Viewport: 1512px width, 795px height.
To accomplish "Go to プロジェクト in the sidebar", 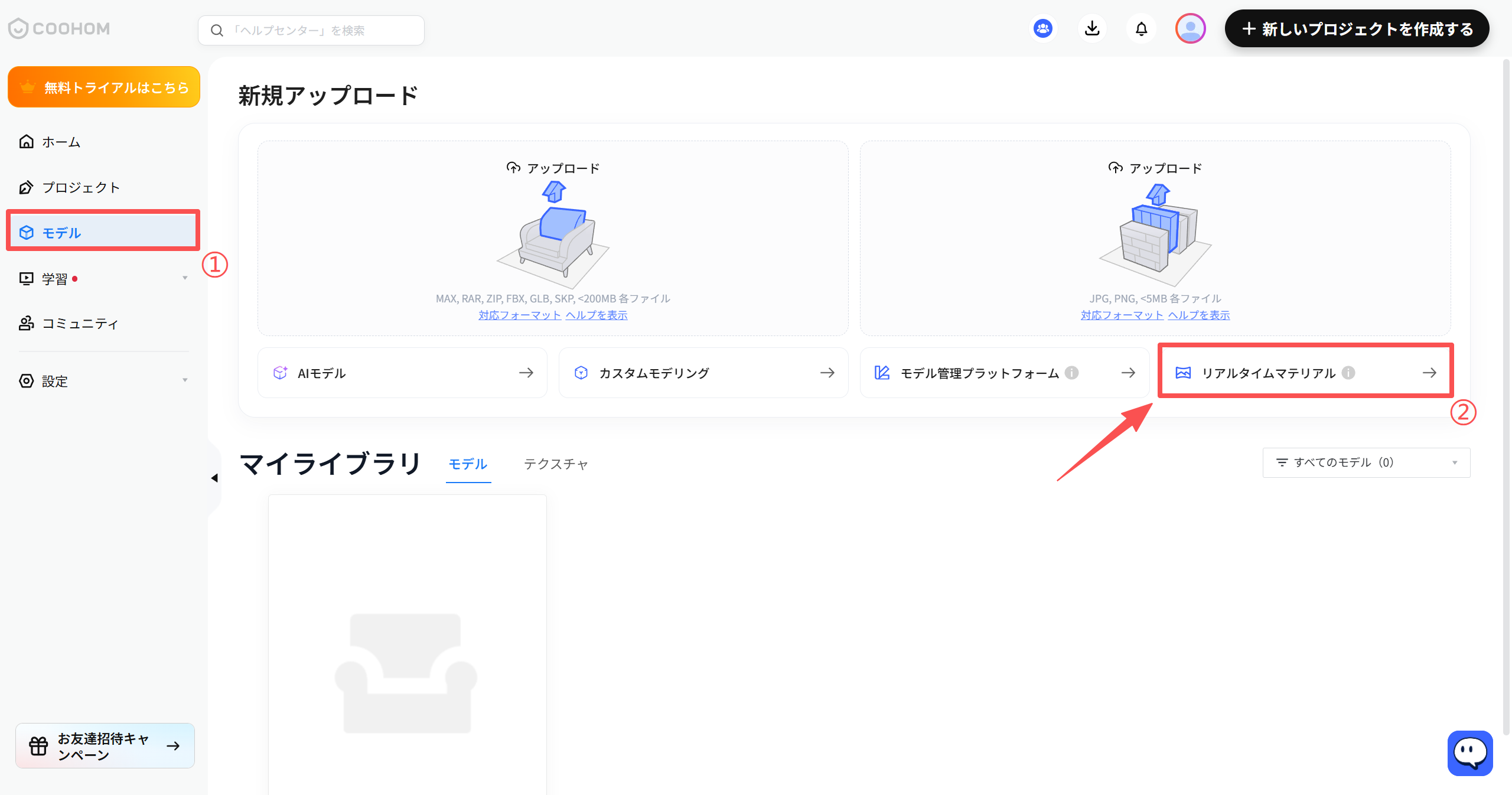I will (x=104, y=187).
